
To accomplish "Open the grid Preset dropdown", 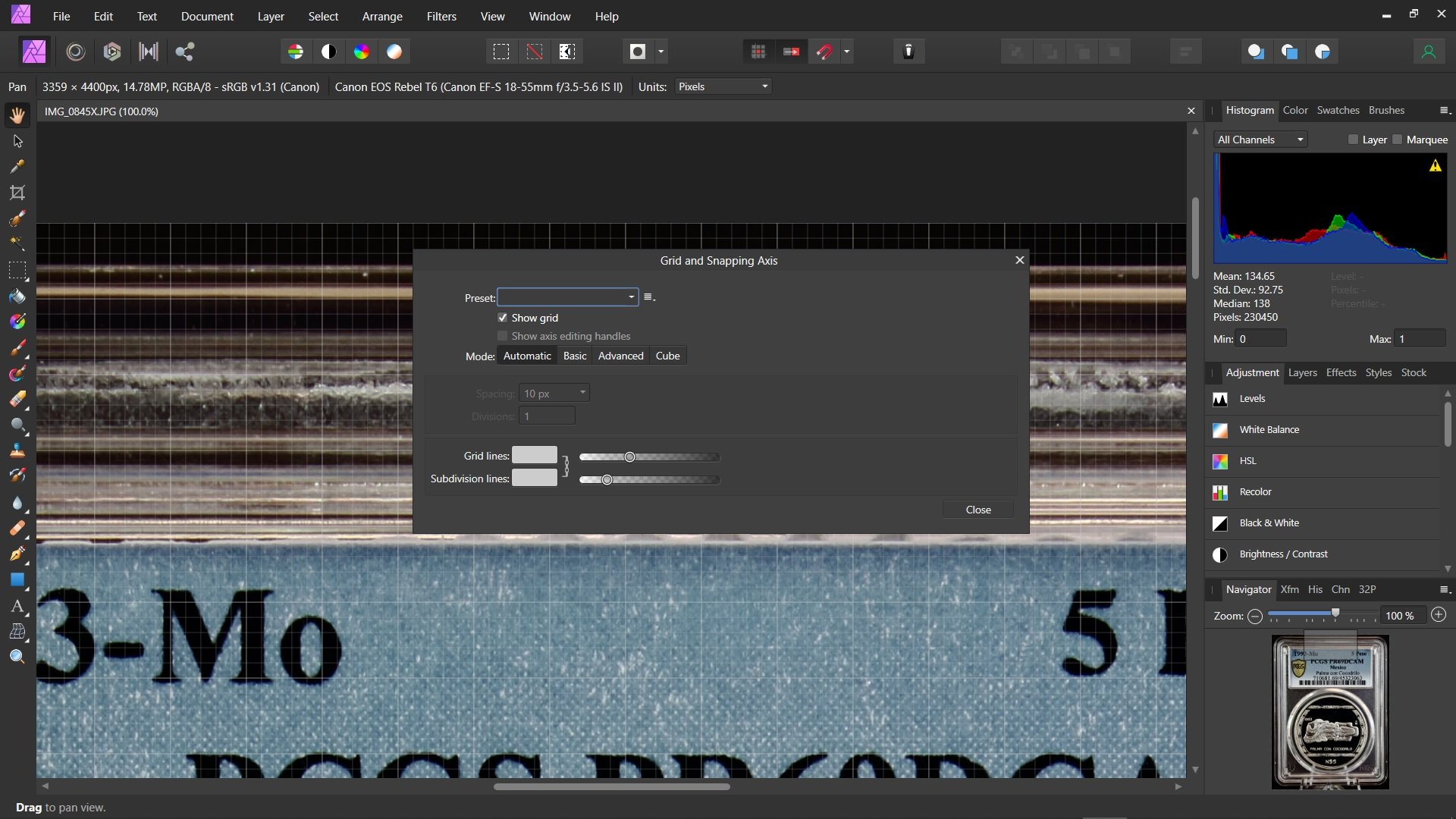I will (x=568, y=297).
